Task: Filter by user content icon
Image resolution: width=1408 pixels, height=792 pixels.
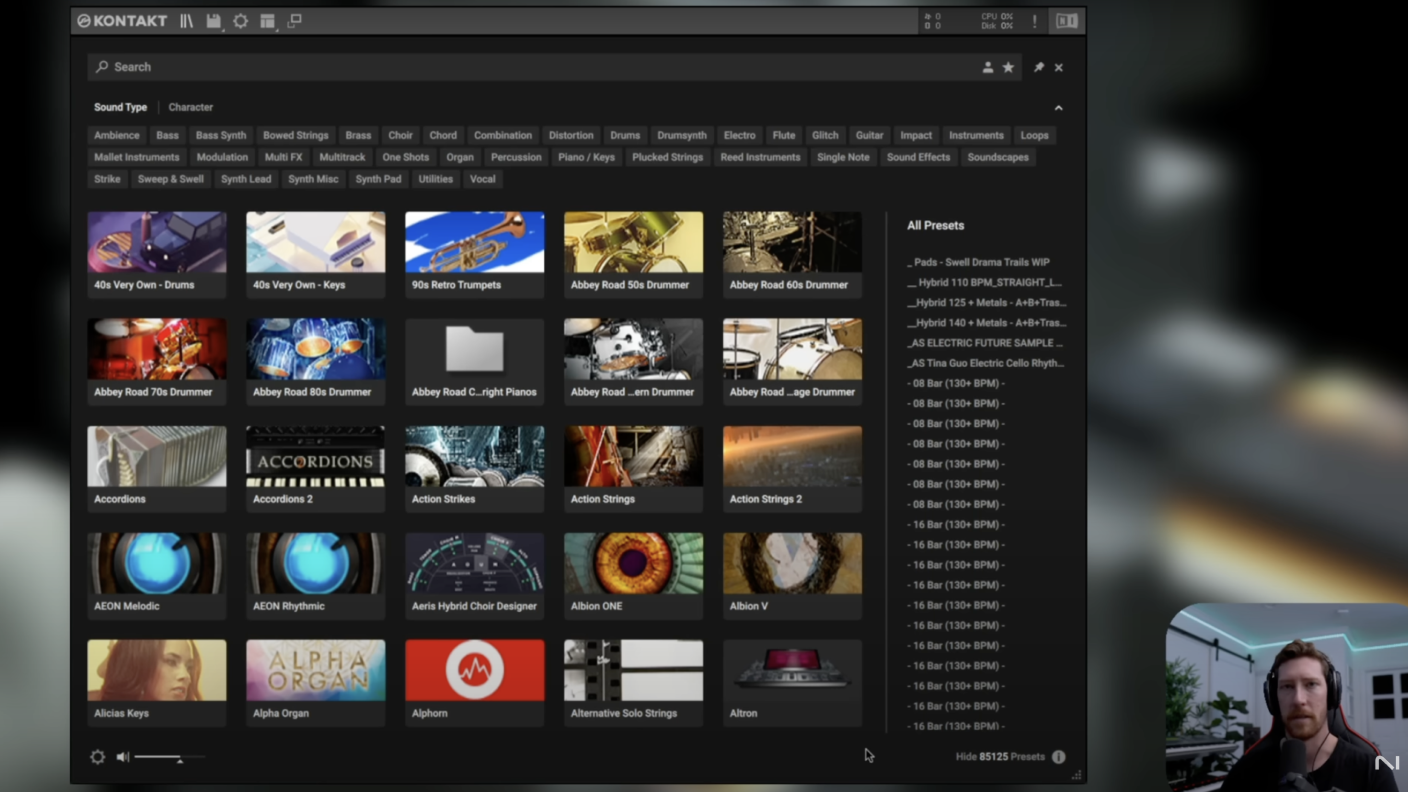Action: 987,67
